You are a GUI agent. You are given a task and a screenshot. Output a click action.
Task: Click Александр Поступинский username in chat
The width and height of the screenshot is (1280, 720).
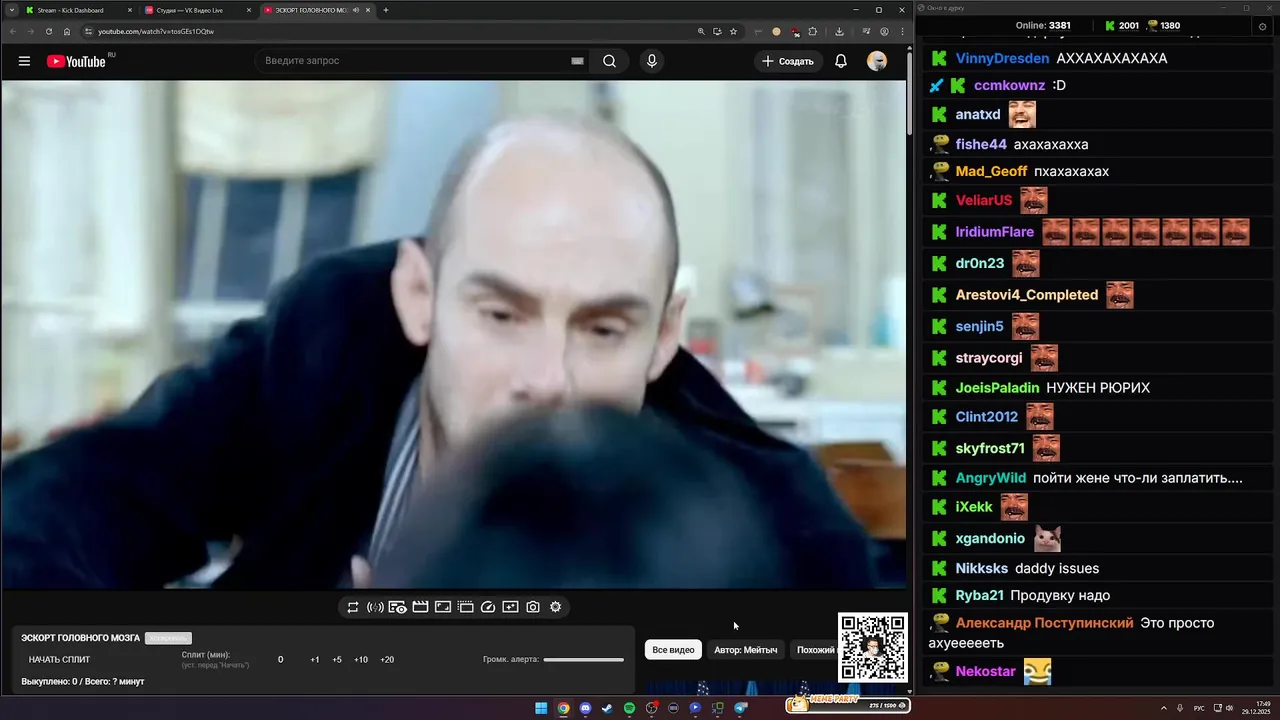[x=1045, y=623]
